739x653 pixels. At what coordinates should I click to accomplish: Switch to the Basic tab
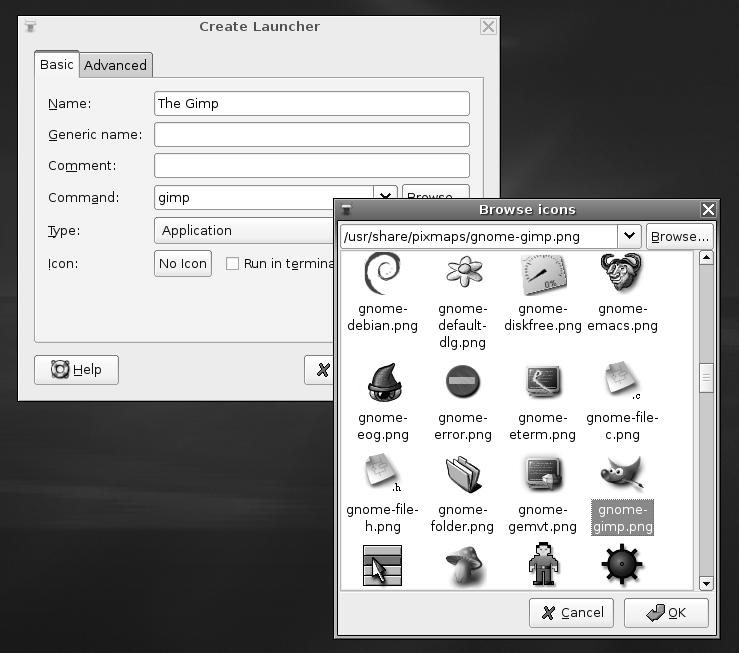pyautogui.click(x=56, y=64)
